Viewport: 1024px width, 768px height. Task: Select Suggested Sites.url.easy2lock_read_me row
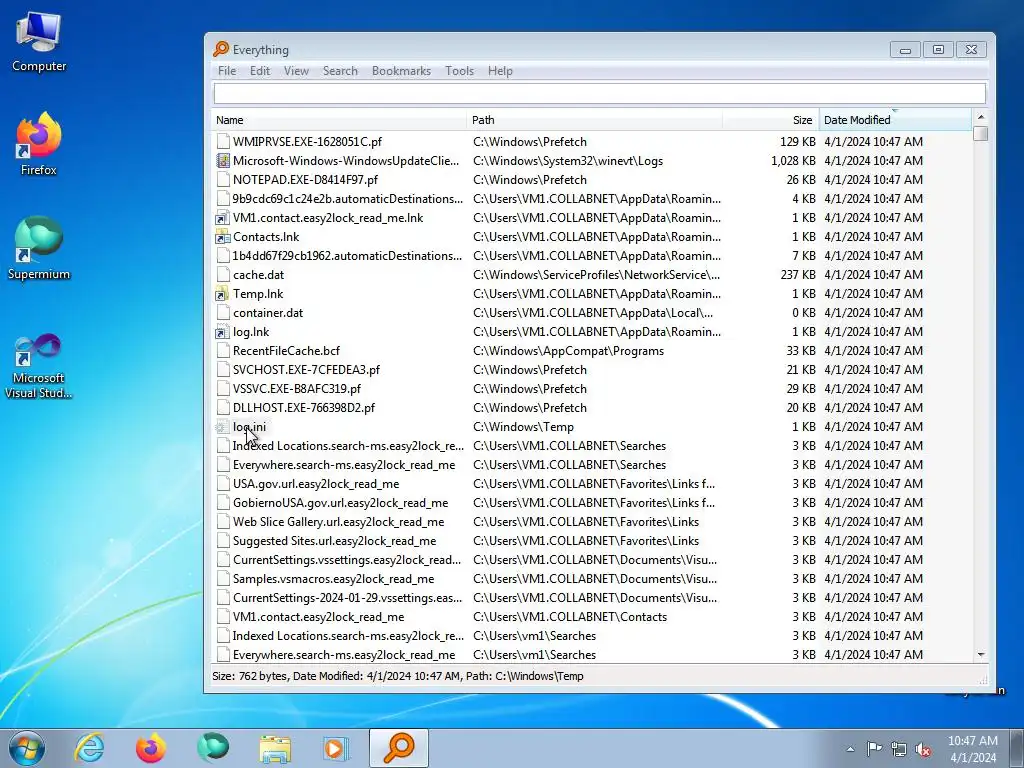point(334,541)
